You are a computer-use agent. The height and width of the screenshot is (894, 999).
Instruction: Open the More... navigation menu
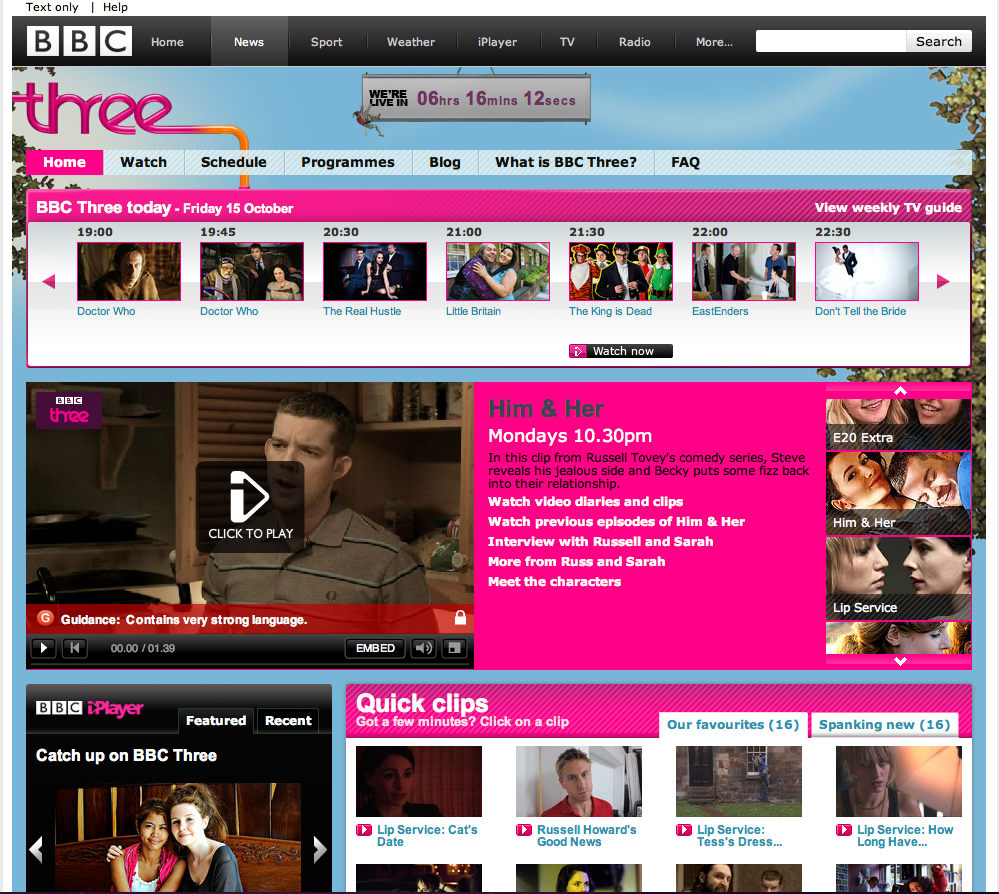click(x=713, y=42)
